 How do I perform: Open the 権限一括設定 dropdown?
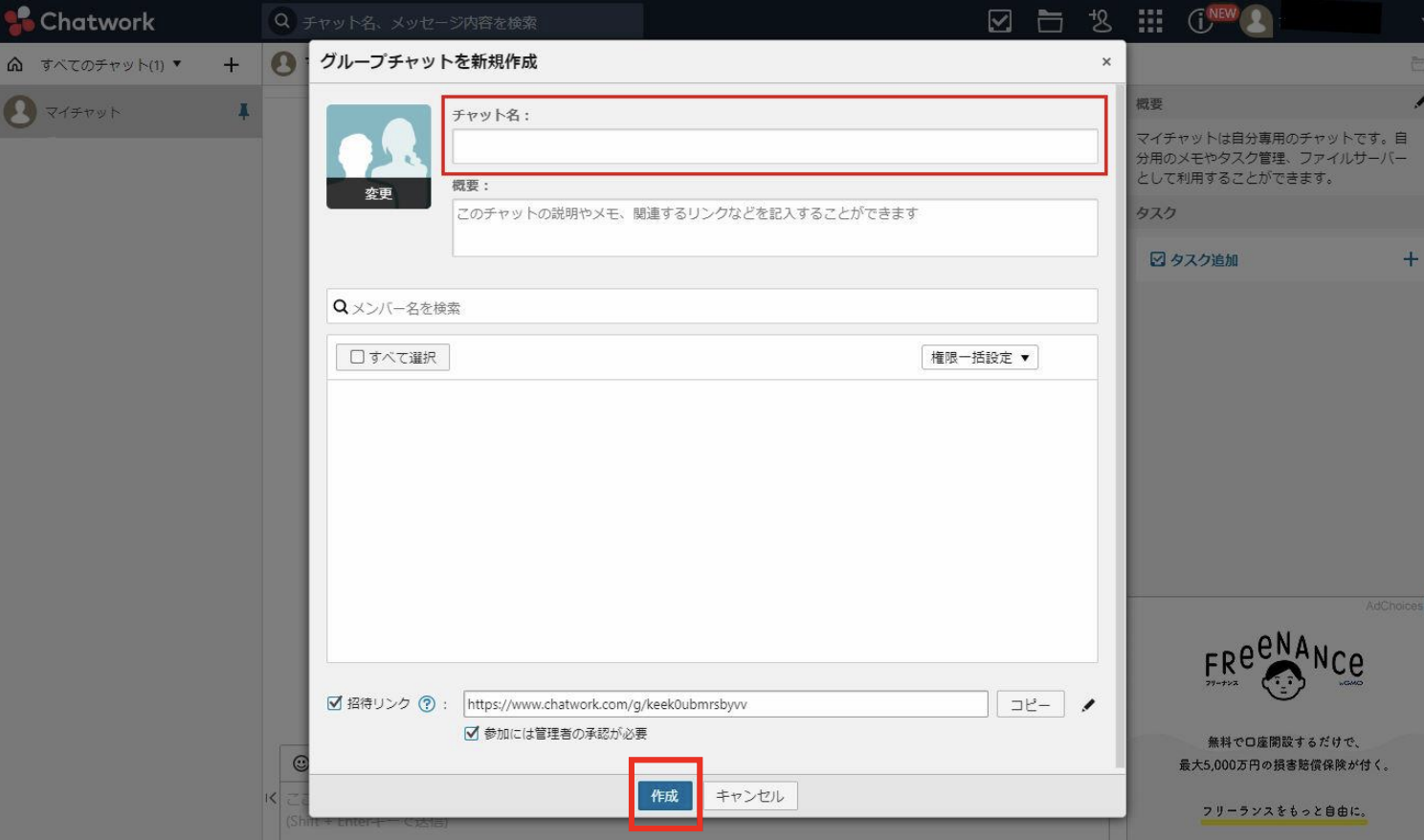tap(979, 357)
